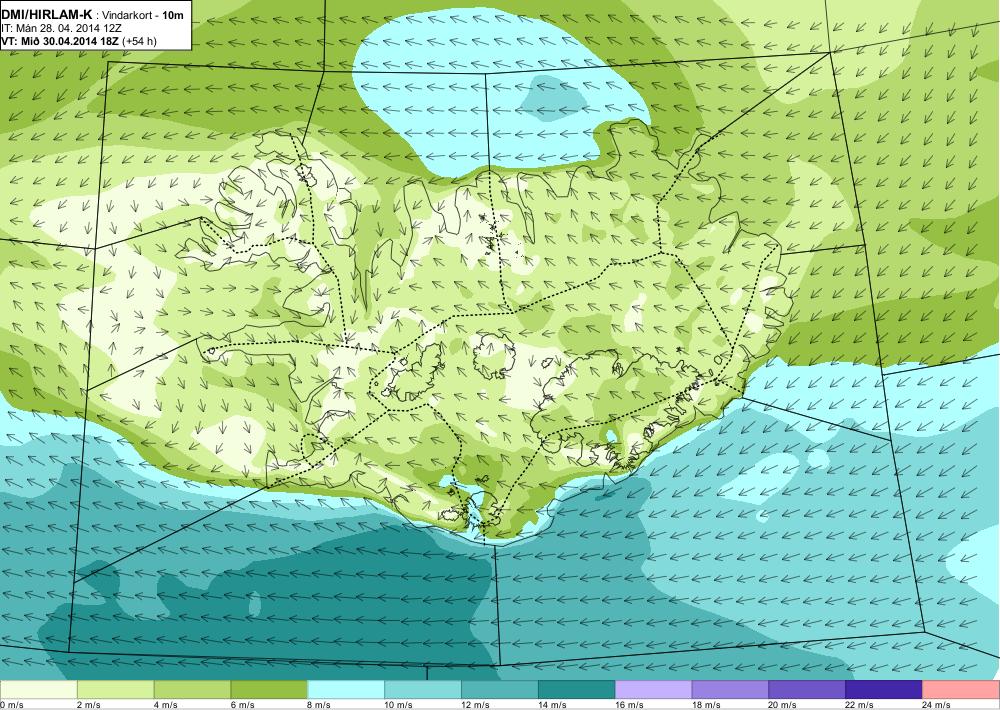Viewport: 1000px width, 710px height.
Task: Click the '10 m/s' legend label
Action: coord(399,705)
